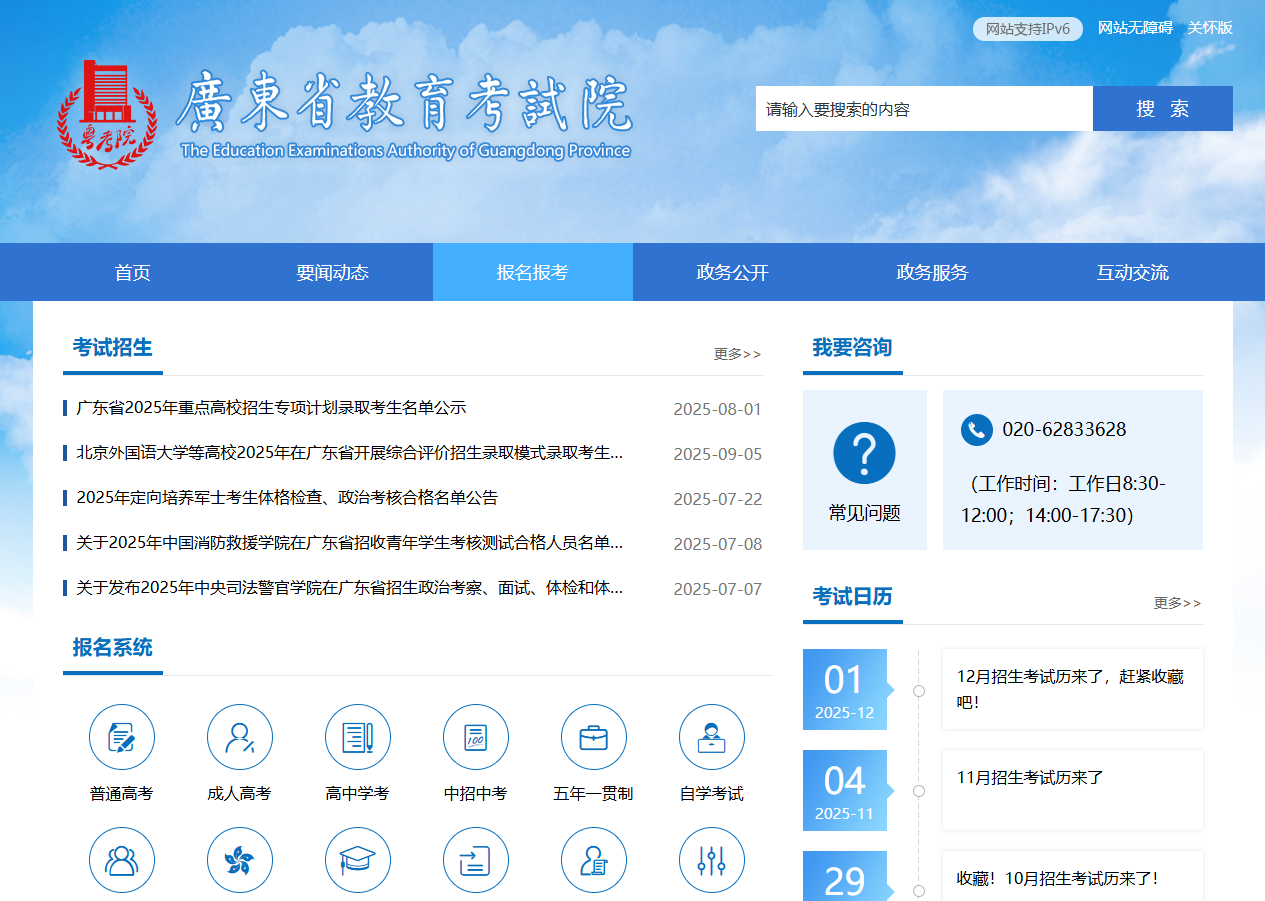The image size is (1265, 901).
Task: Click the 粤考院 logo emblem
Action: [107, 112]
